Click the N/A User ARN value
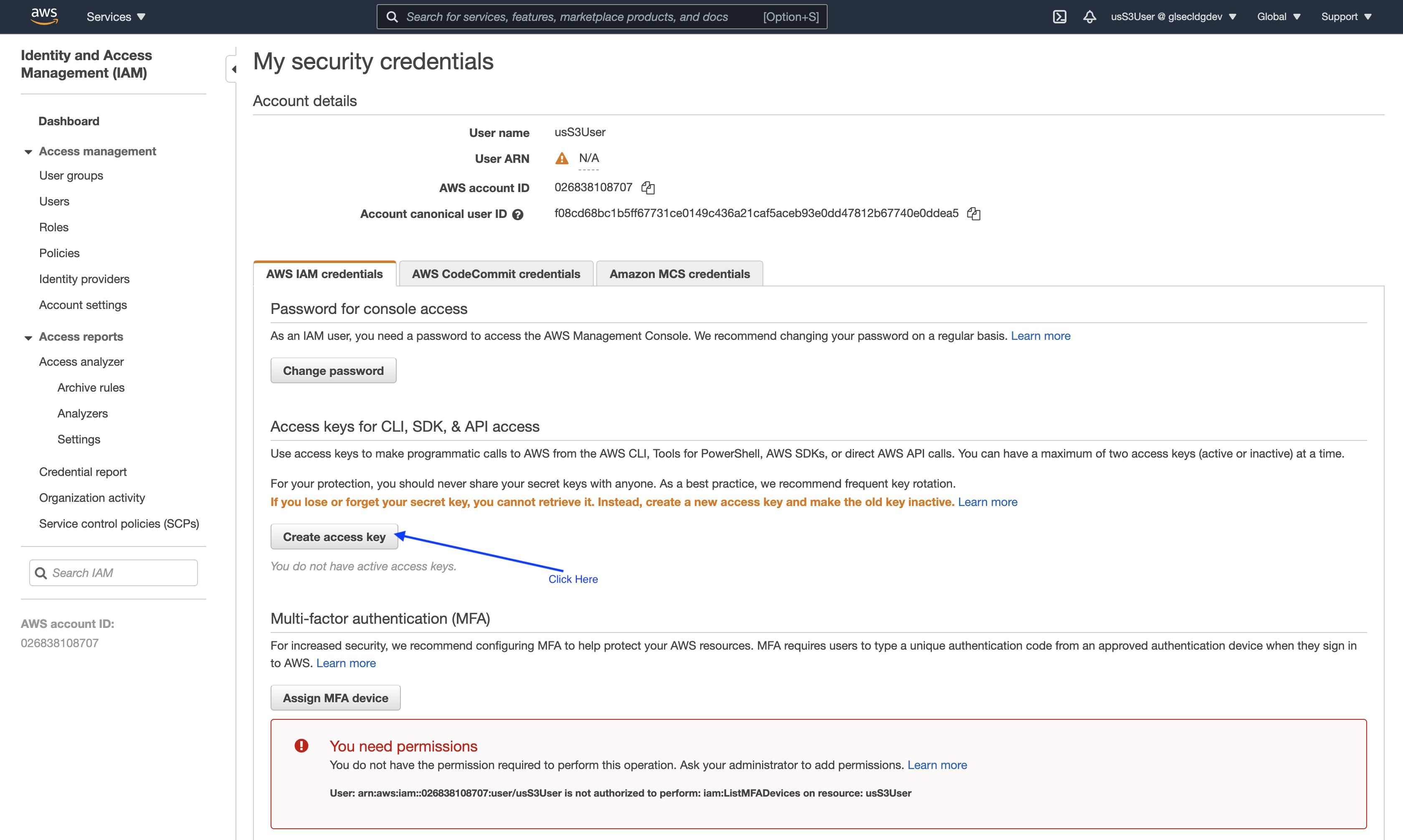Viewport: 1403px width, 840px height. click(x=589, y=158)
